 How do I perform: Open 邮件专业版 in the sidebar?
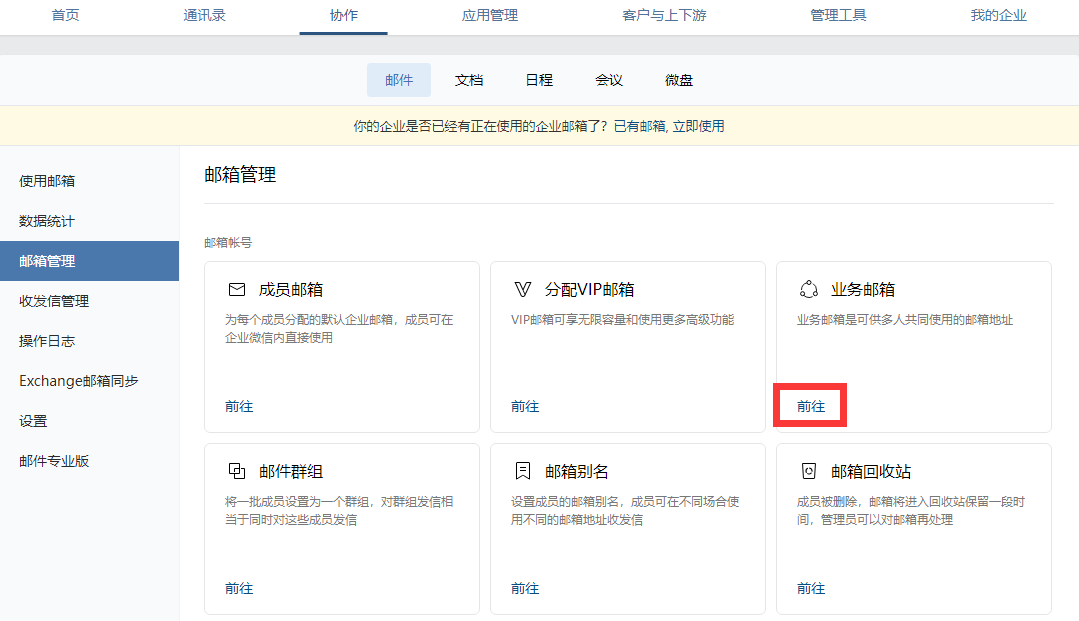pyautogui.click(x=54, y=461)
